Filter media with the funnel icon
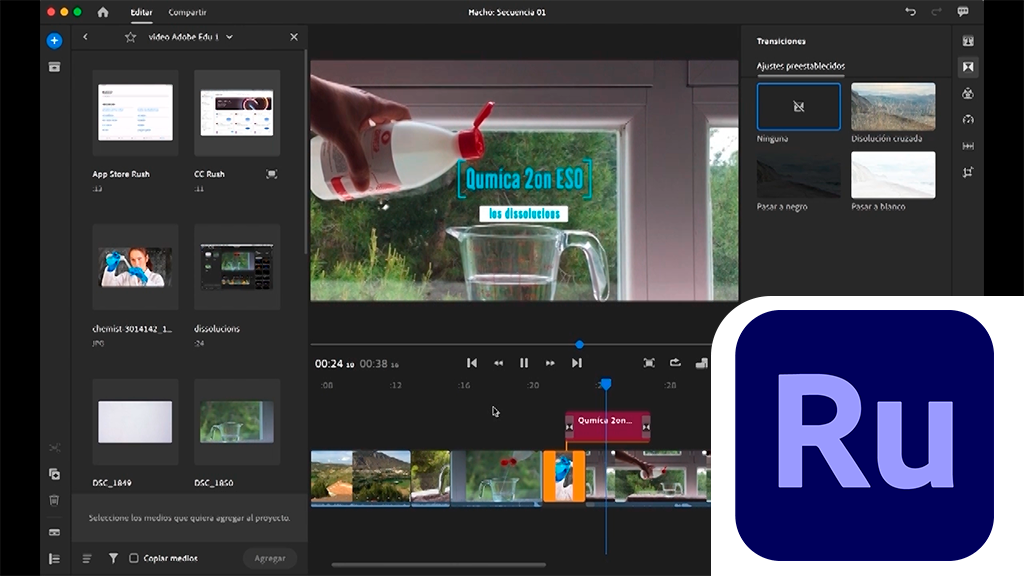The height and width of the screenshot is (576, 1024). coord(113,558)
